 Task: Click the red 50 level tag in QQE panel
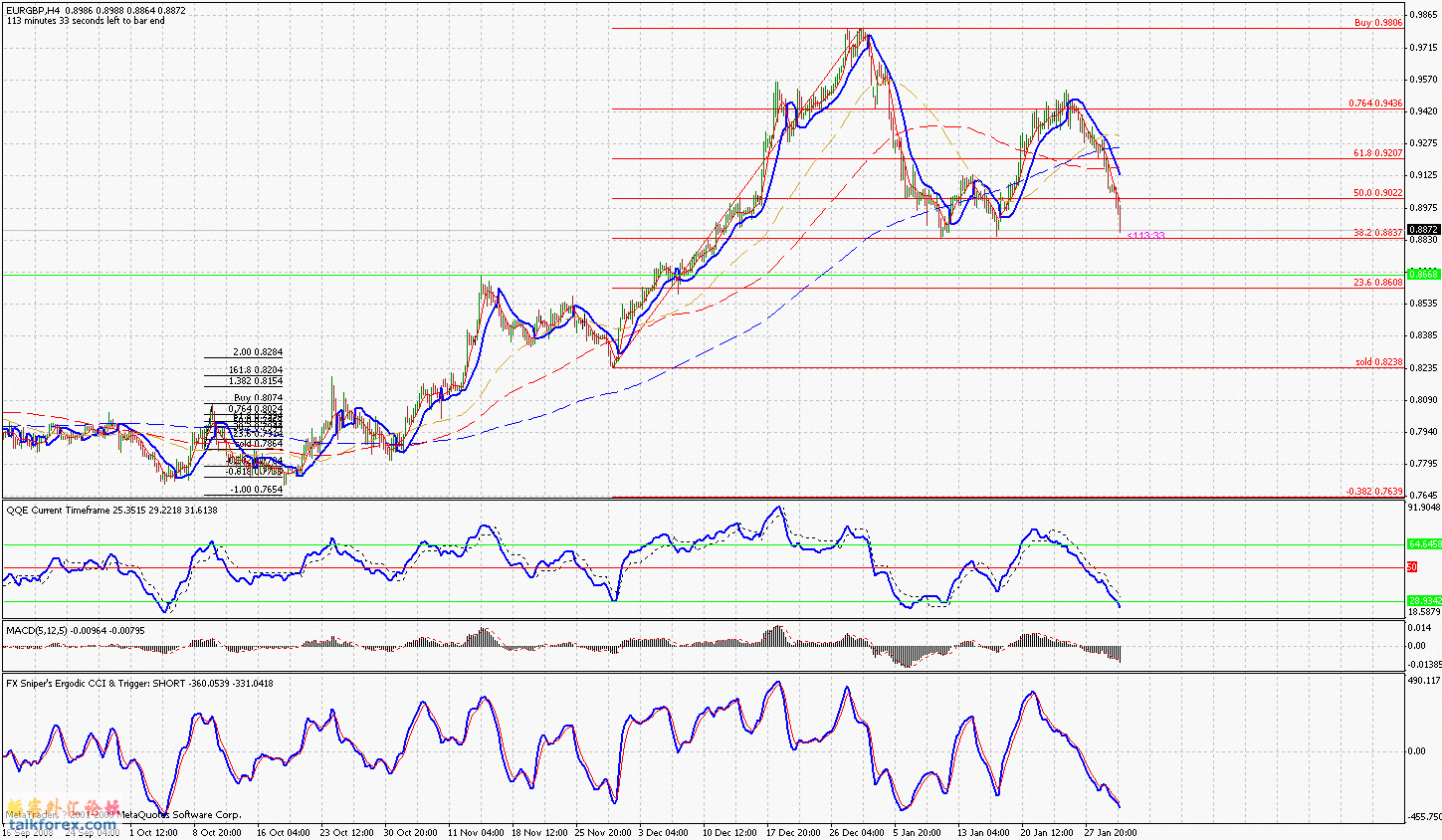tap(1412, 567)
